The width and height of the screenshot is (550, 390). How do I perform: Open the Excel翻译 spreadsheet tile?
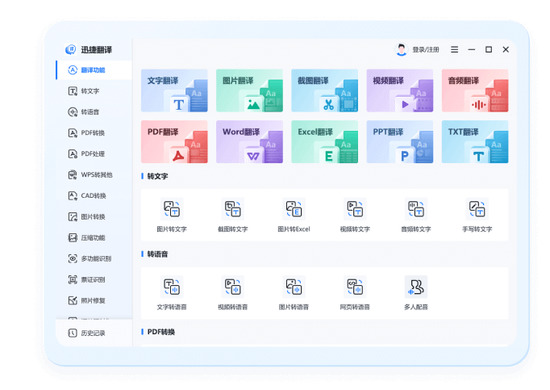coord(324,142)
